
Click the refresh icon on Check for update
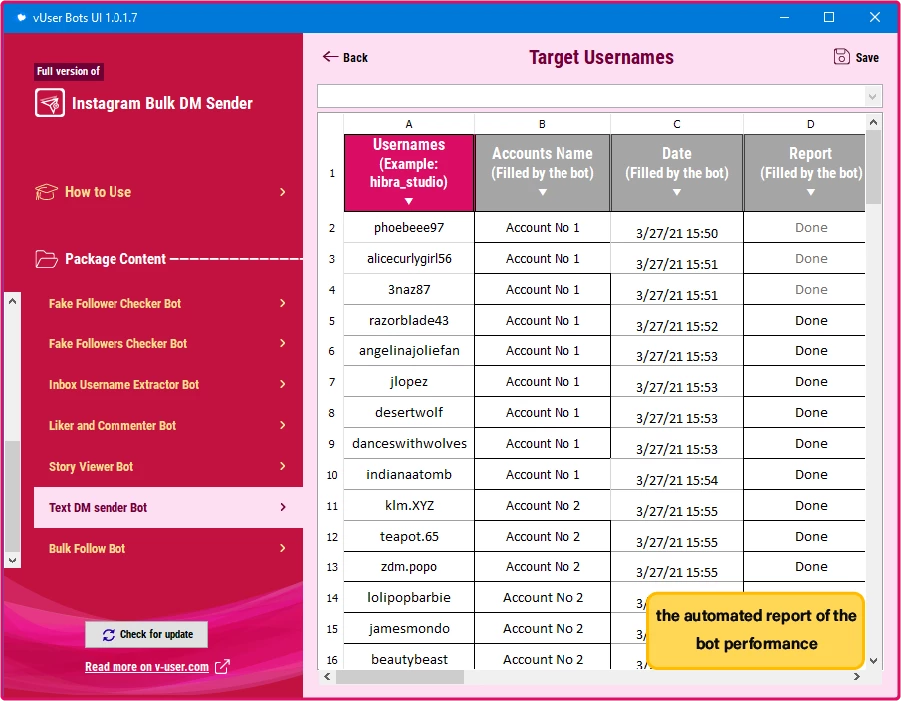pos(109,634)
